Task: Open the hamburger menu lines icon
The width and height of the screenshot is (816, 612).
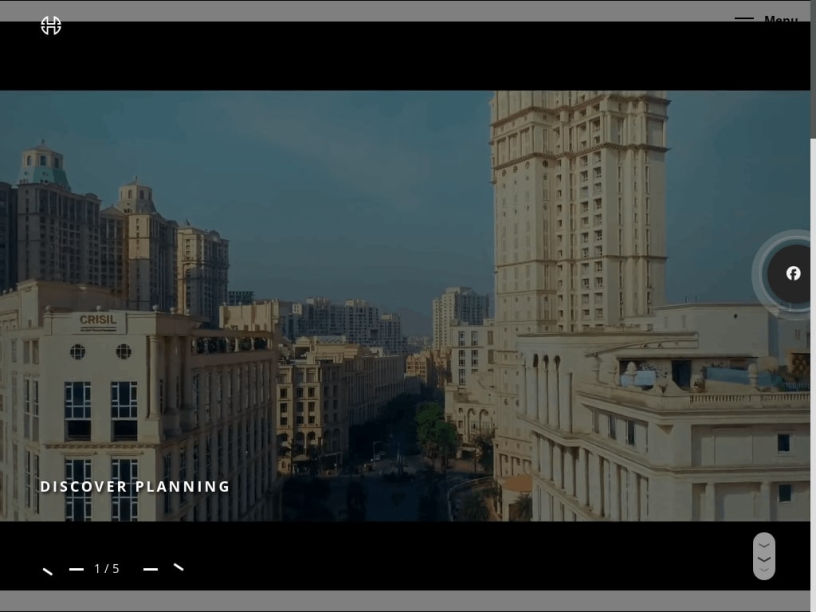Action: [744, 19]
